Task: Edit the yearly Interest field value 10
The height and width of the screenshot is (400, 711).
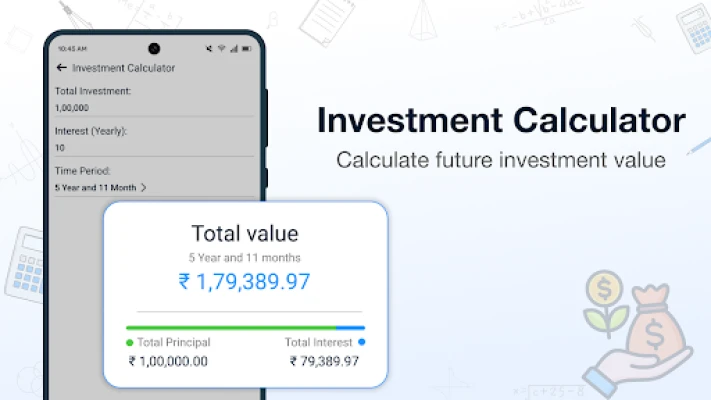Action: [x=60, y=147]
